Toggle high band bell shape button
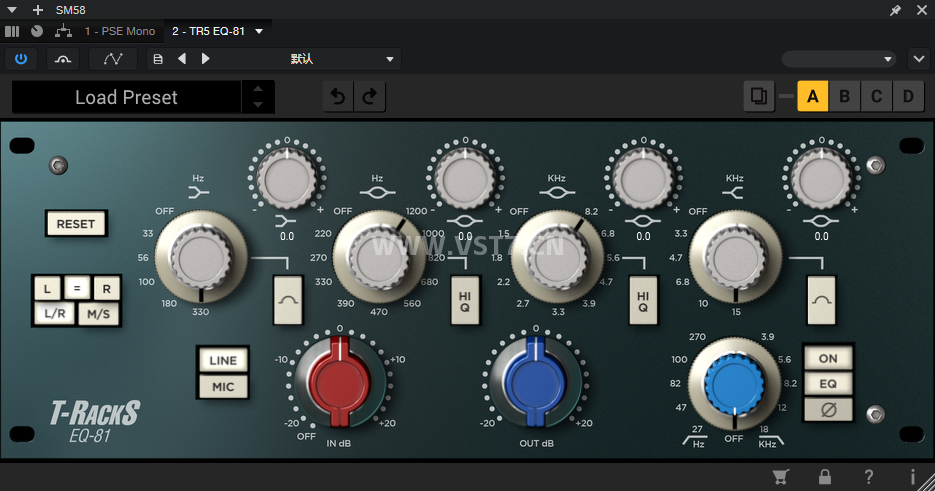935x491 pixels. click(x=821, y=300)
